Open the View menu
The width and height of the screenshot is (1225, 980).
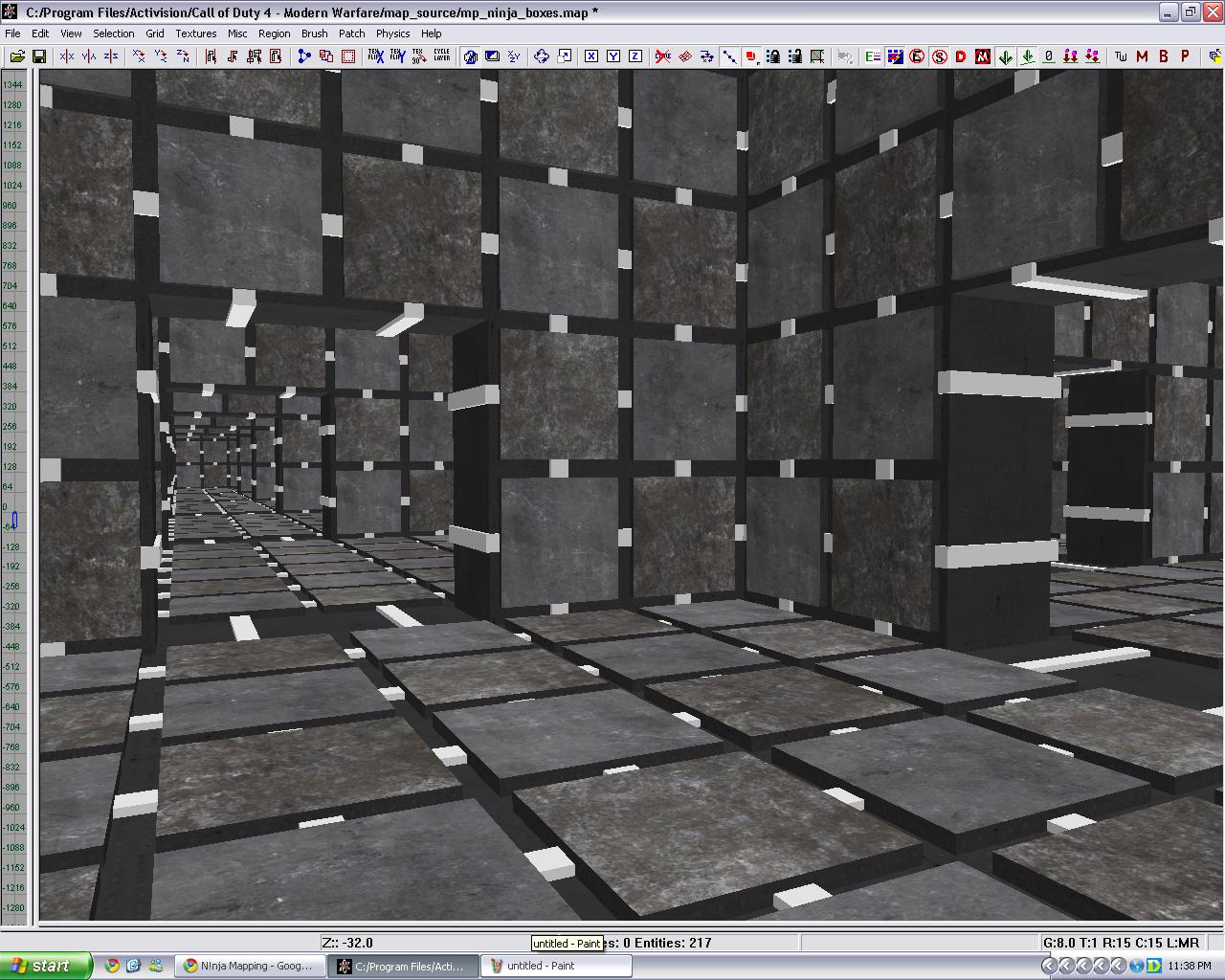pyautogui.click(x=71, y=33)
